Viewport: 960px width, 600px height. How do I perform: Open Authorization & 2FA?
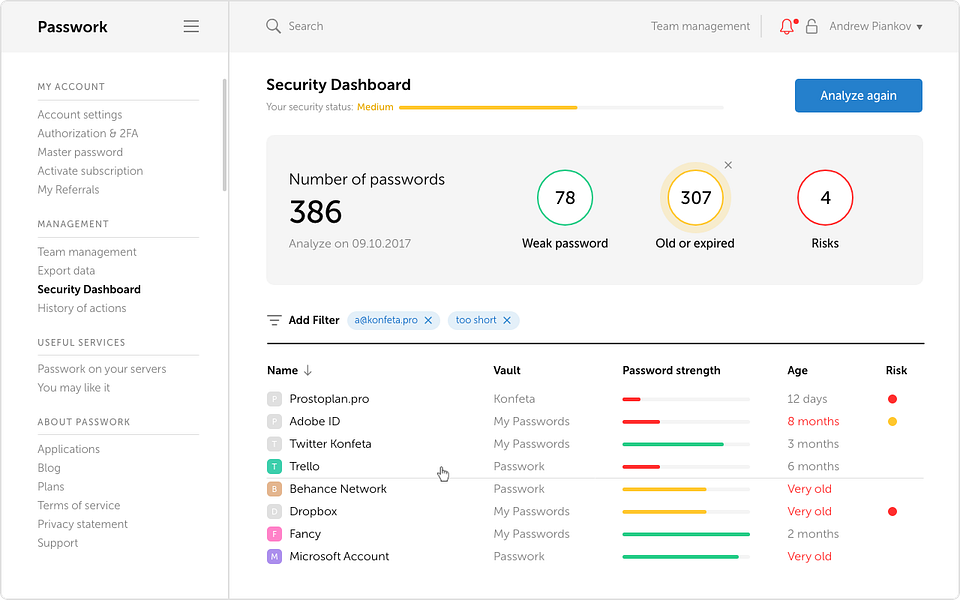(x=88, y=133)
